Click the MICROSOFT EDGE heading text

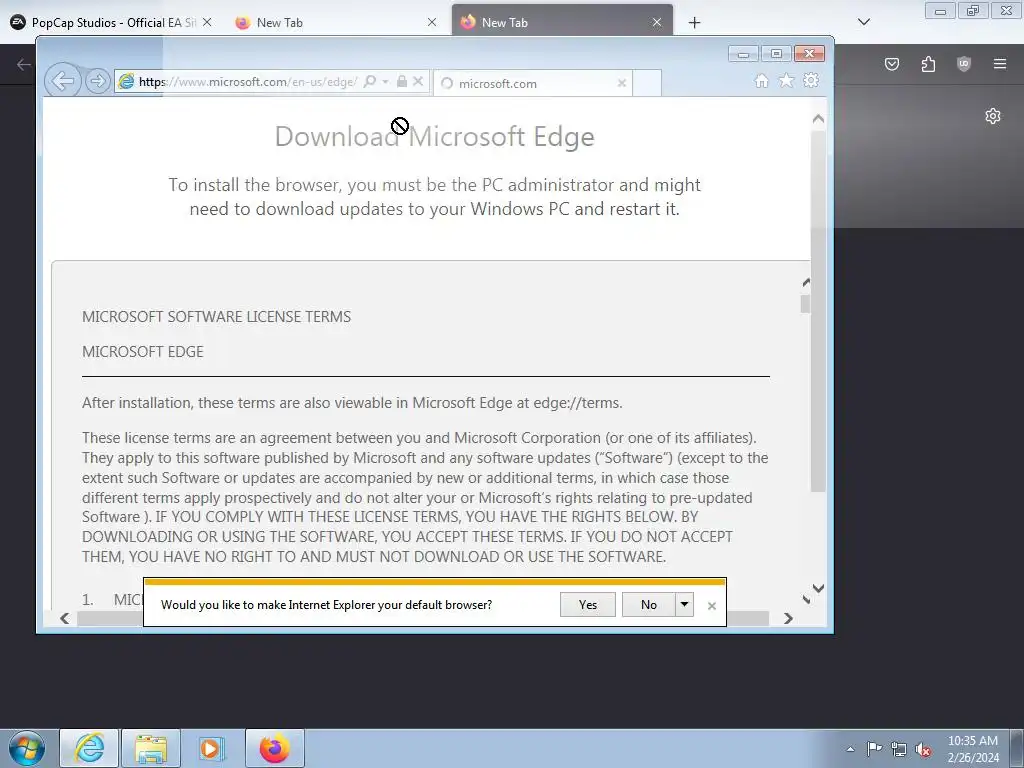[x=143, y=352]
